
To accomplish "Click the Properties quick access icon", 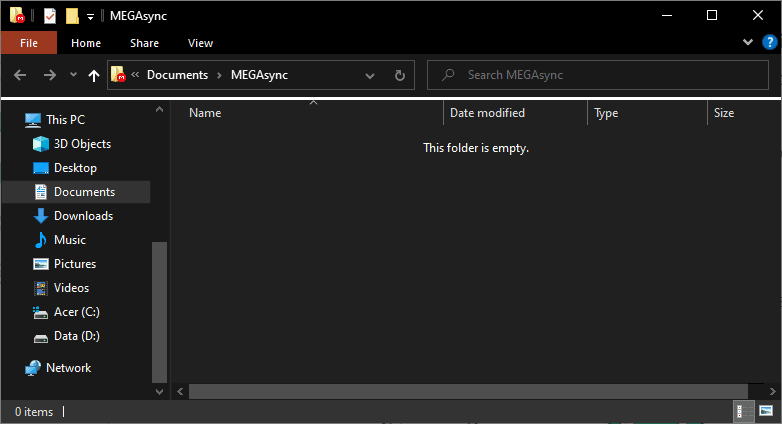I will [x=50, y=15].
